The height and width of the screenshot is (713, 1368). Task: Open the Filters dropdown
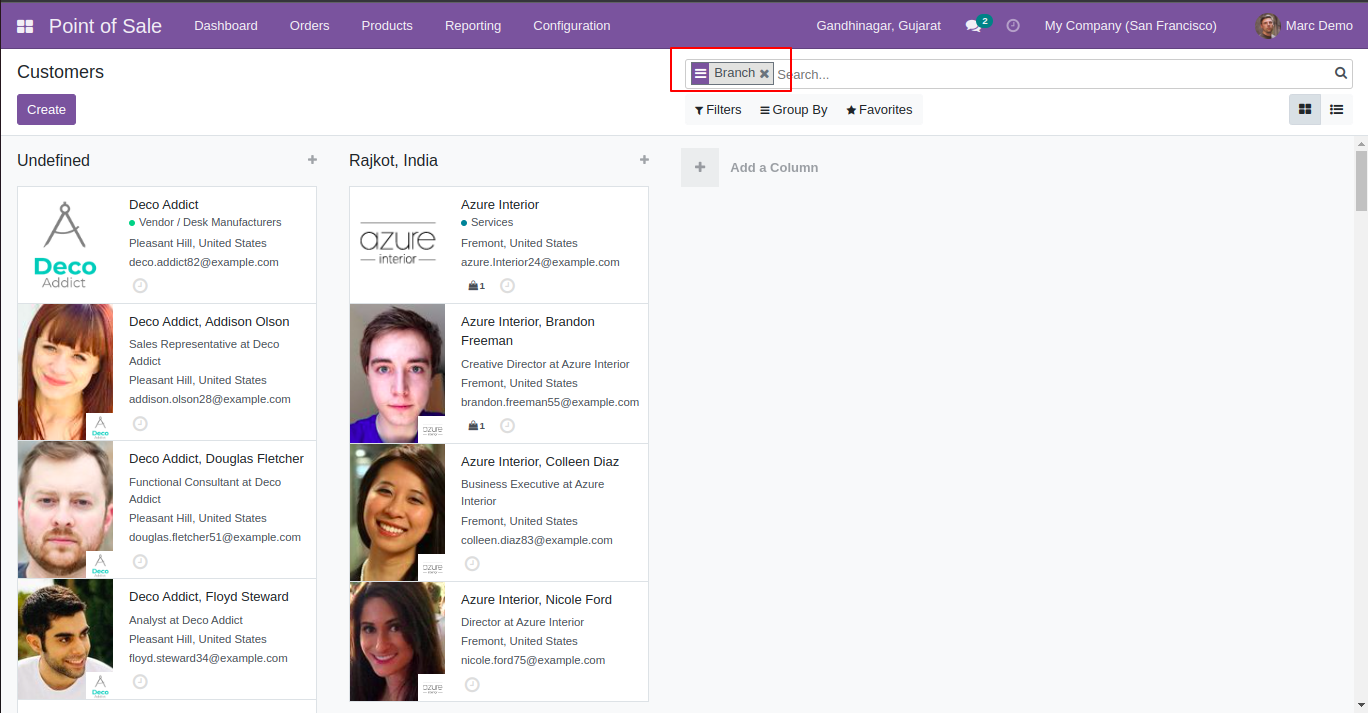tap(718, 110)
